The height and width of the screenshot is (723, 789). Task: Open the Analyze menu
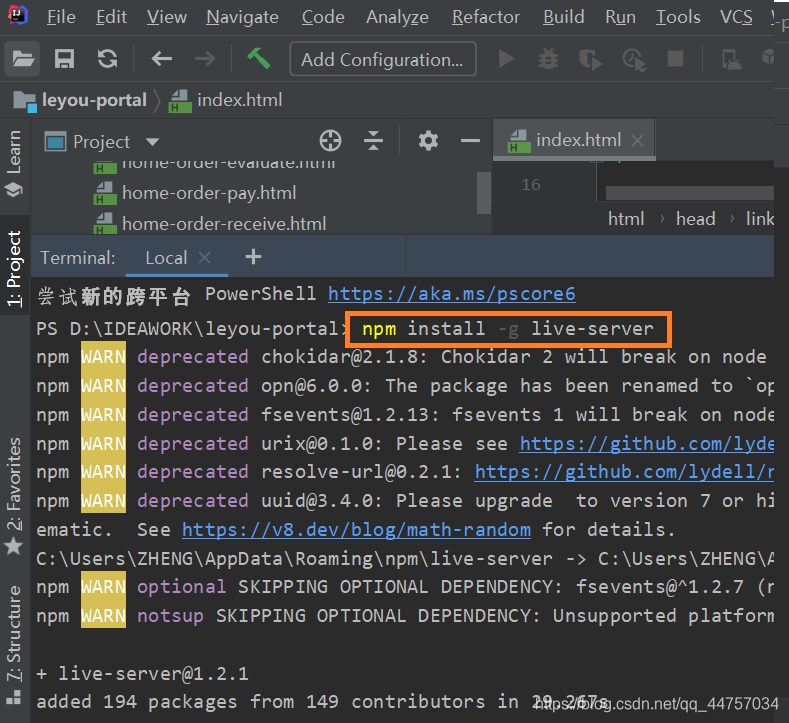click(397, 17)
